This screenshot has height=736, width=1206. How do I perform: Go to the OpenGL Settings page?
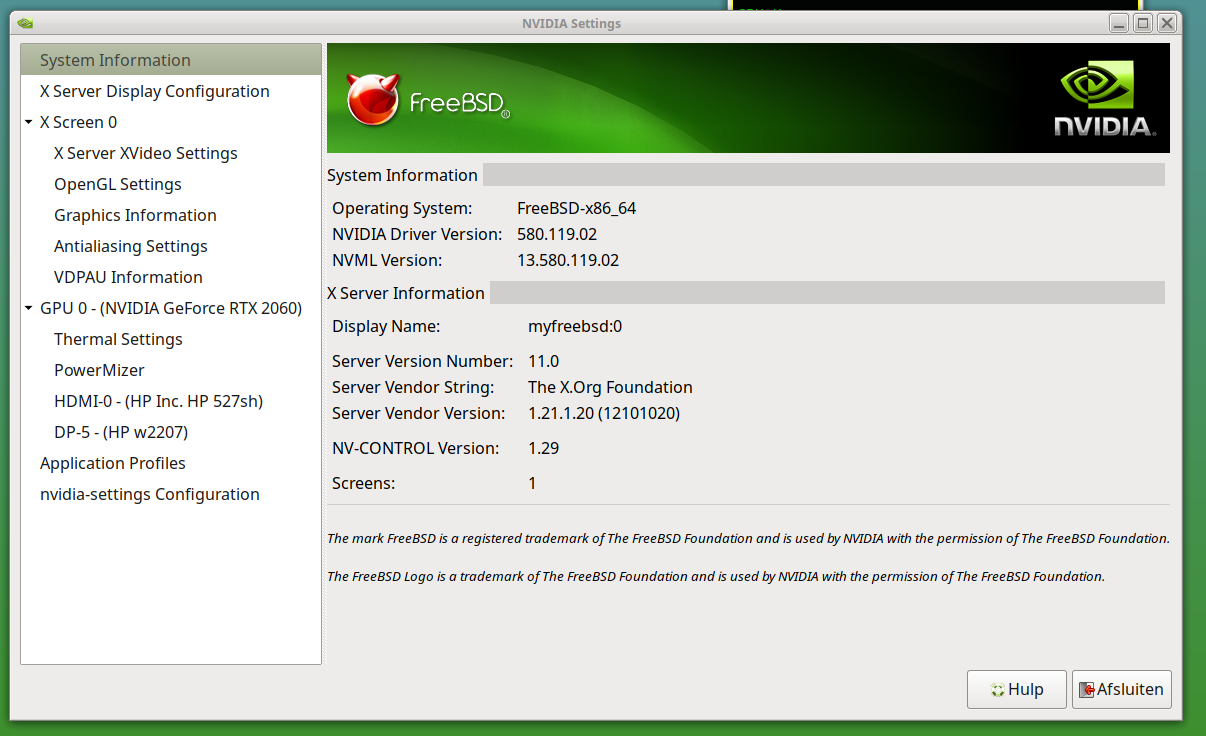(117, 184)
